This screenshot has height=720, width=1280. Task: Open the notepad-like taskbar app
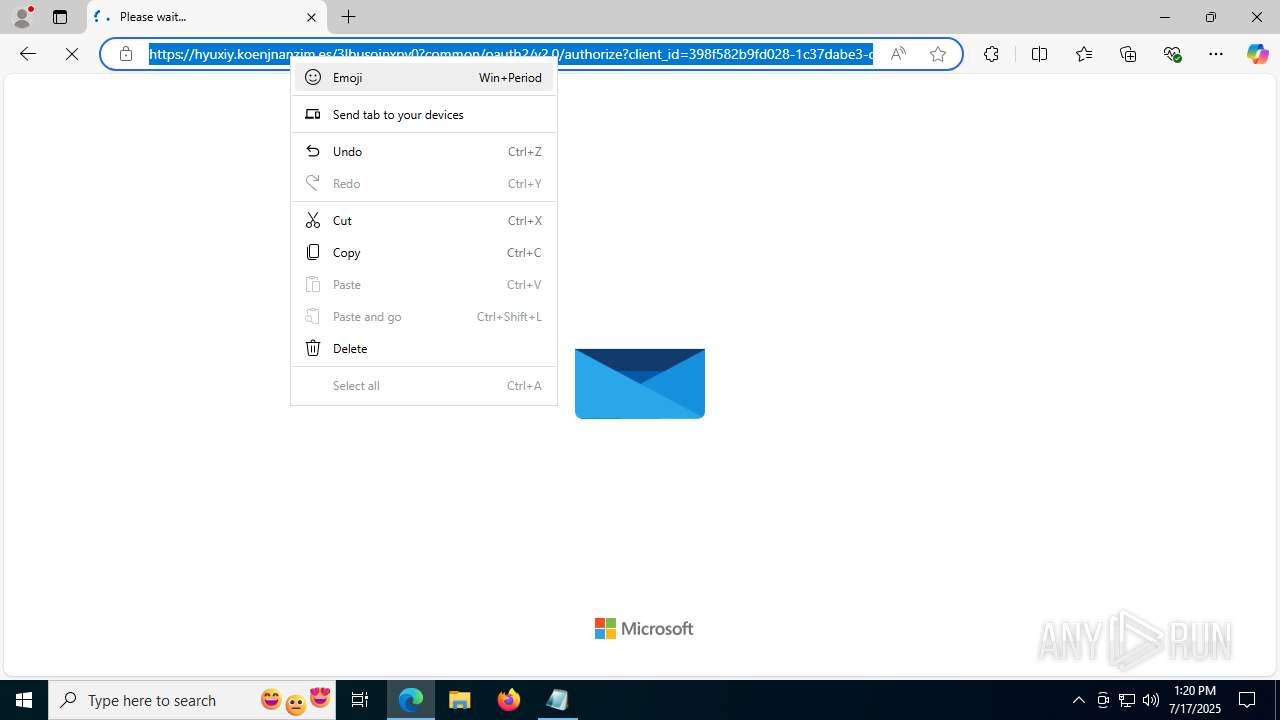point(557,700)
